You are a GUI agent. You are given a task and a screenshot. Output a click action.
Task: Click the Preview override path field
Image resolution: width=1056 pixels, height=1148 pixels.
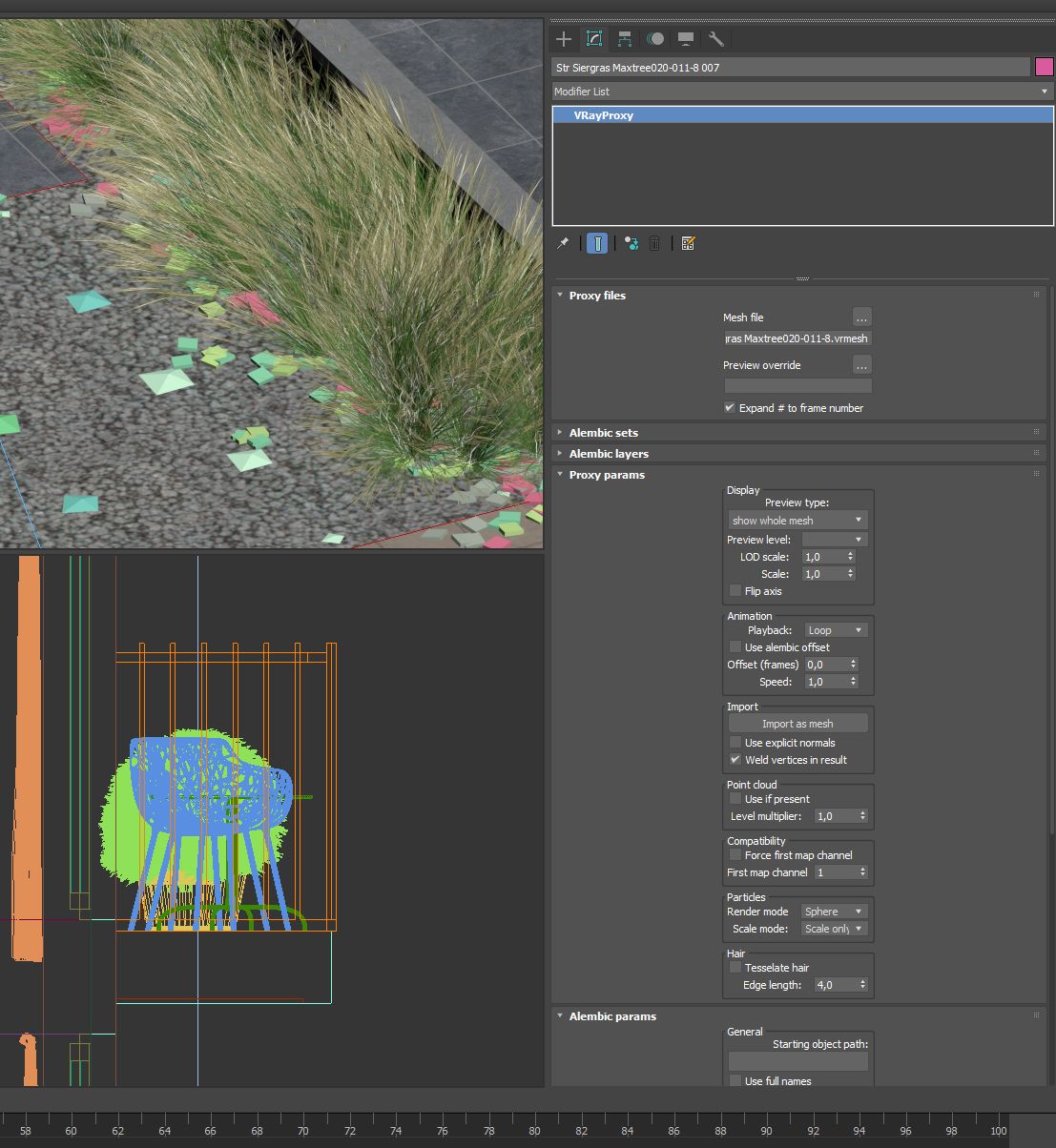click(797, 386)
